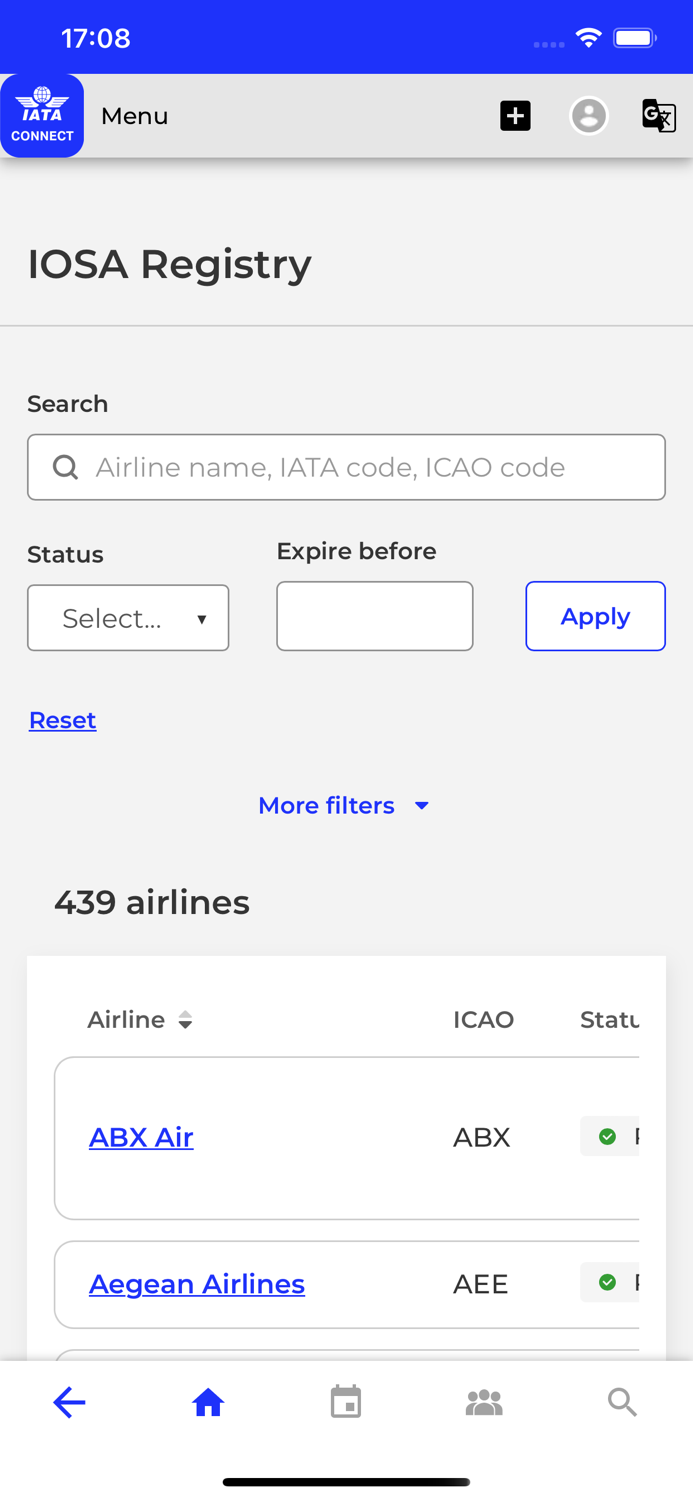Tap the people icon in bottom navigation

(x=484, y=1402)
